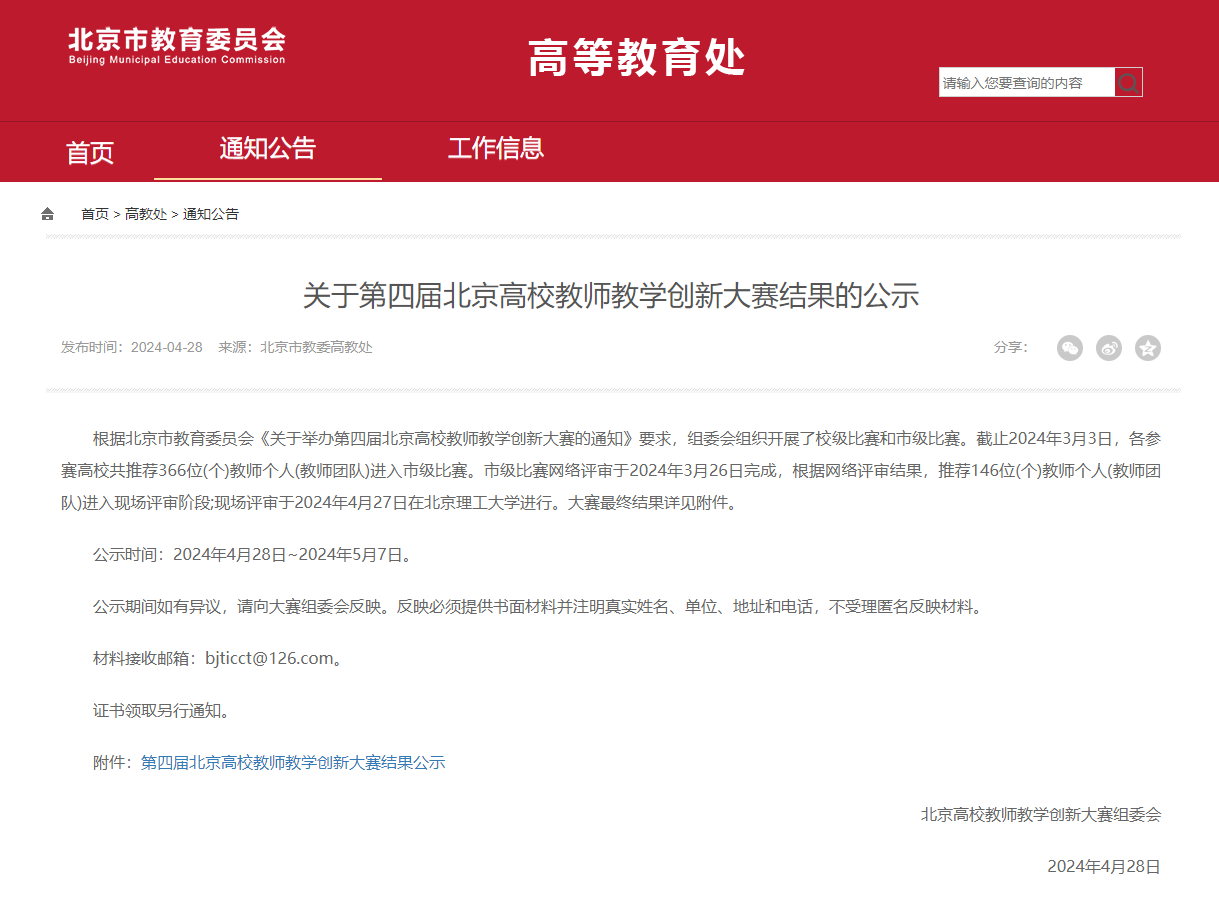
Task: Click the search magnifier icon
Action: [x=1128, y=82]
